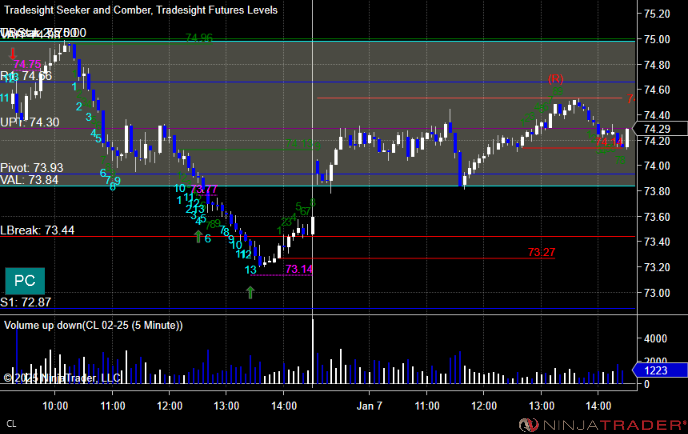Image resolution: width=688 pixels, height=434 pixels.
Task: Click 73.20 on the price axis
Action: 657,267
